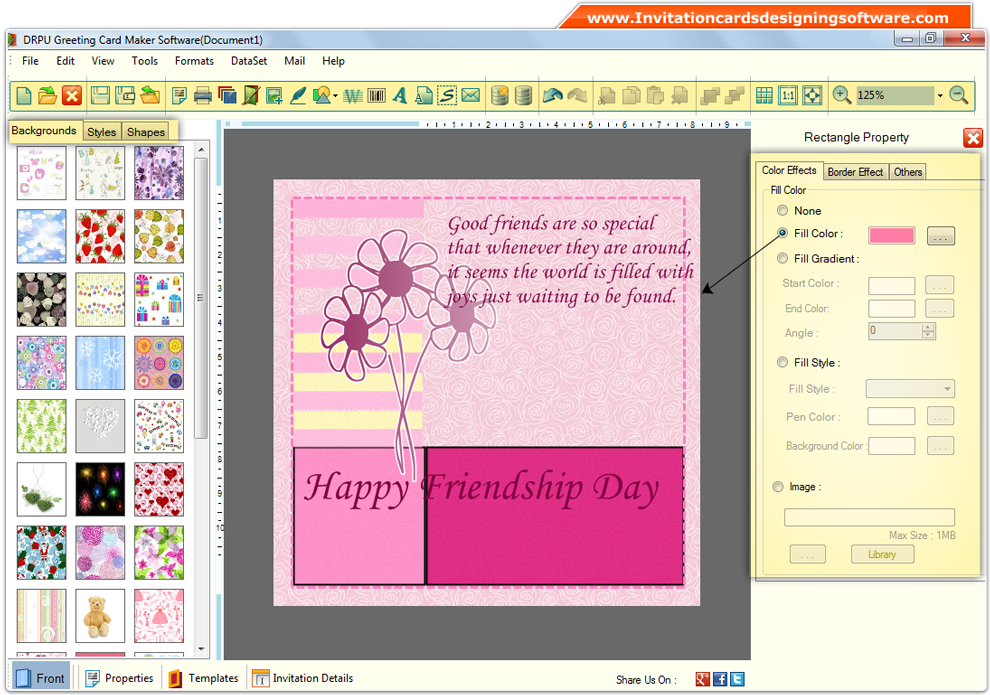990x695 pixels.
Task: Open the Angle stepper control
Action: click(930, 331)
